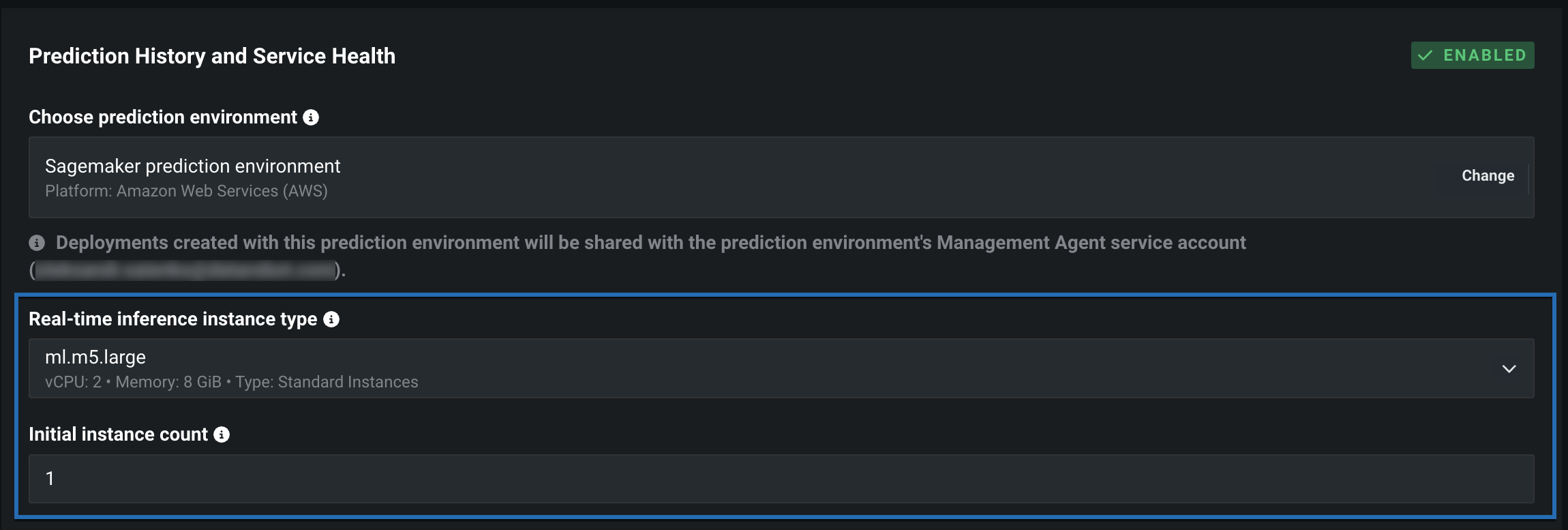Image resolution: width=1568 pixels, height=530 pixels.
Task: Click the Initial instance count label
Action: tap(118, 435)
